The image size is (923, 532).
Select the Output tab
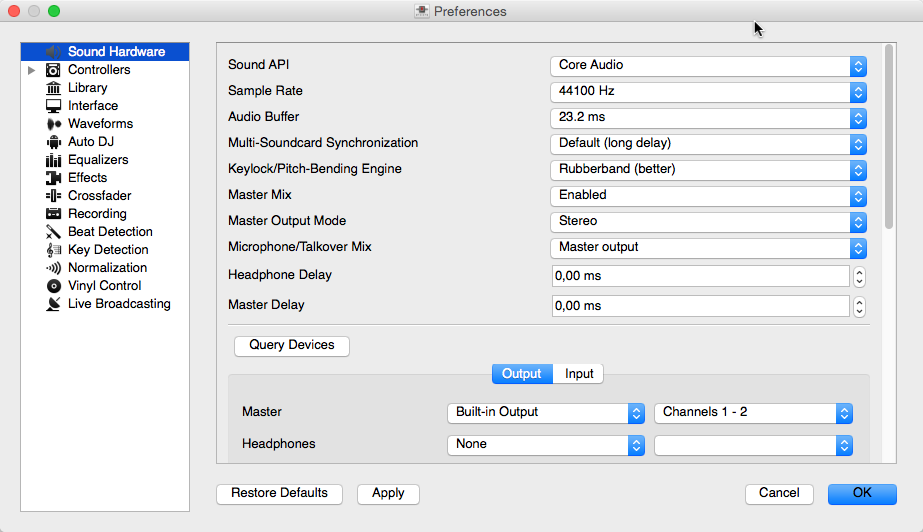click(x=521, y=374)
